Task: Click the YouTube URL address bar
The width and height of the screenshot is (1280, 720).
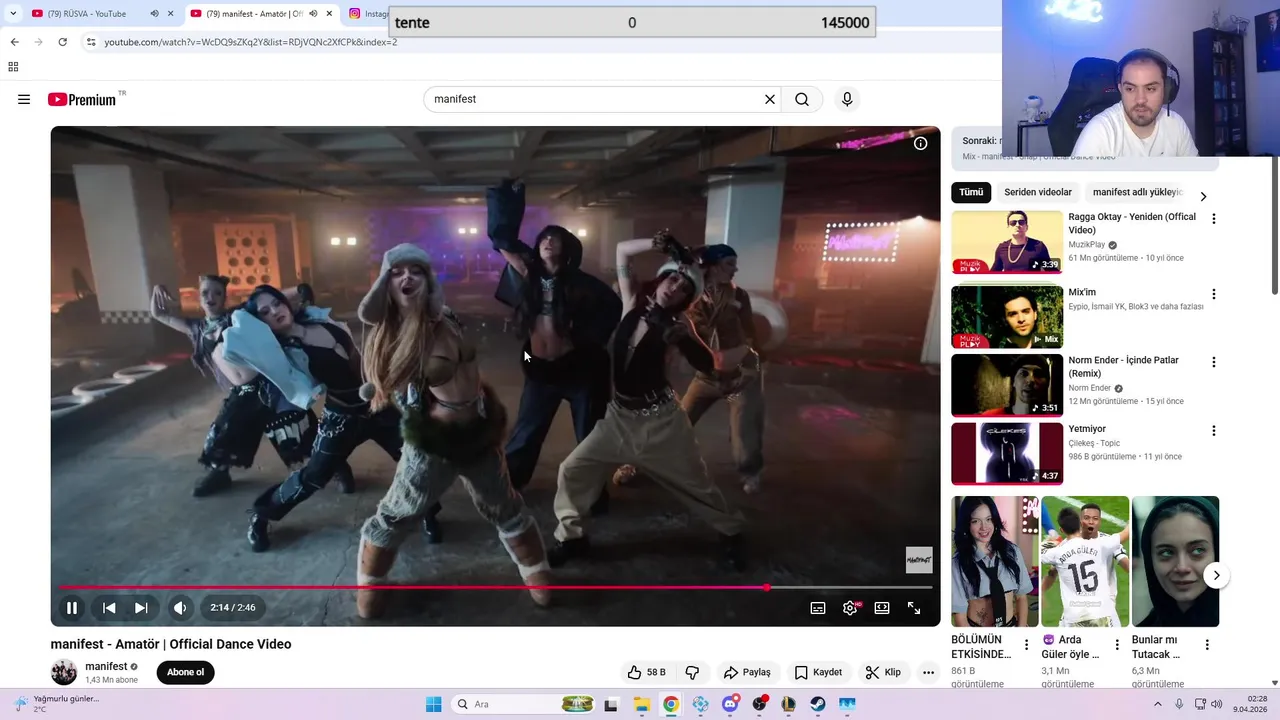Action: [250, 42]
